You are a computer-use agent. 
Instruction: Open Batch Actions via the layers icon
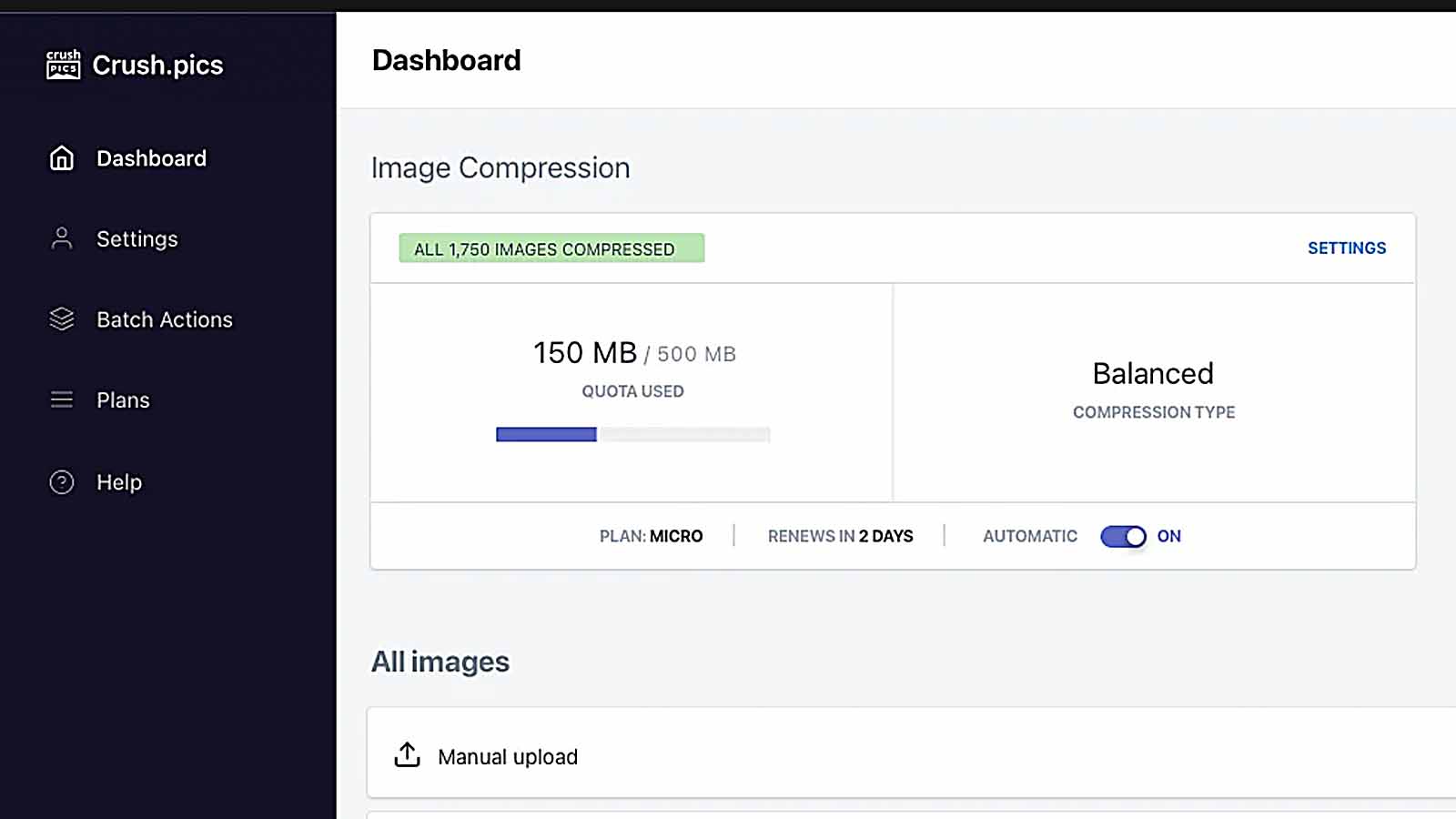[x=60, y=318]
